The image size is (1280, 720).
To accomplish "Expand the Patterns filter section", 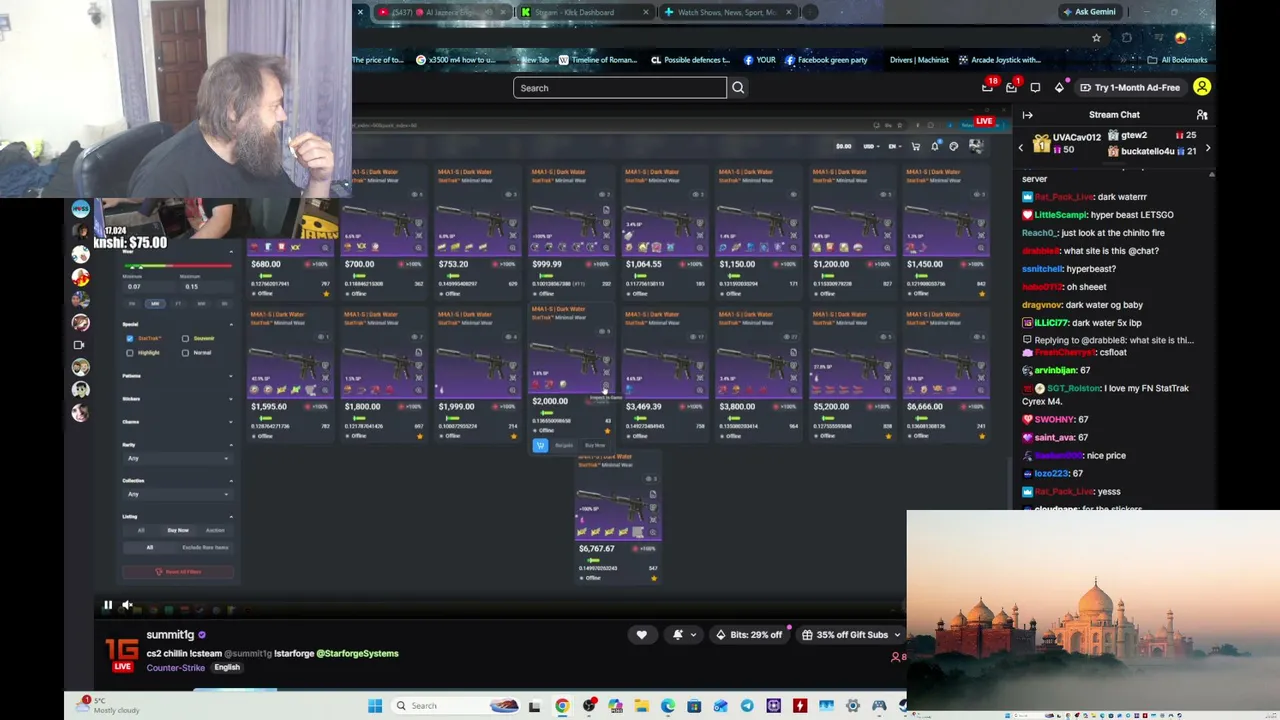I will [178, 376].
